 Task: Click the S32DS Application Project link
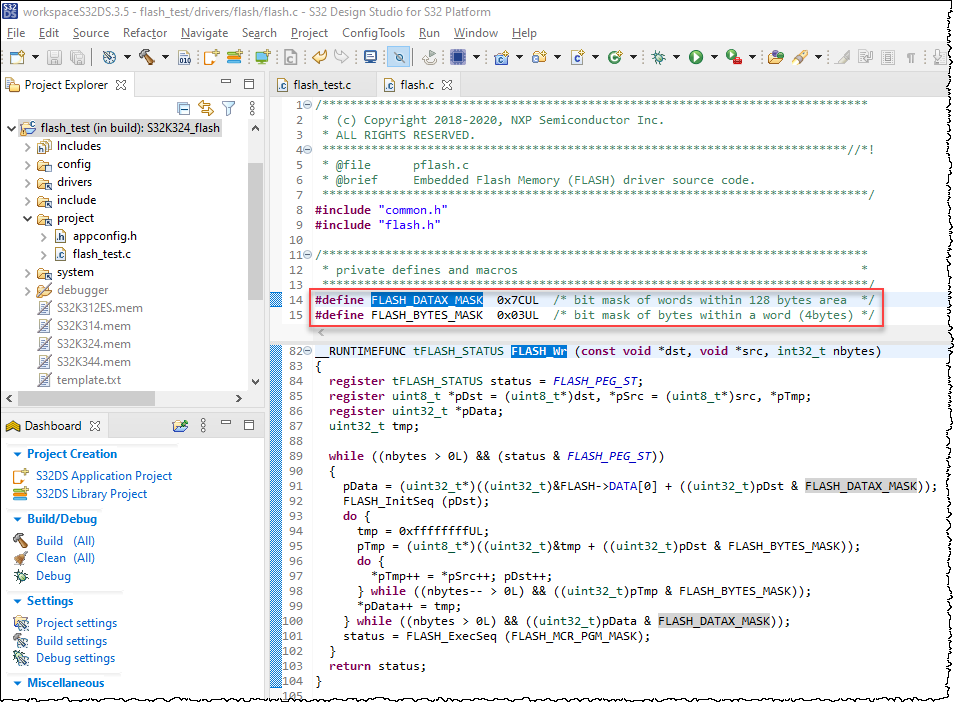point(104,476)
